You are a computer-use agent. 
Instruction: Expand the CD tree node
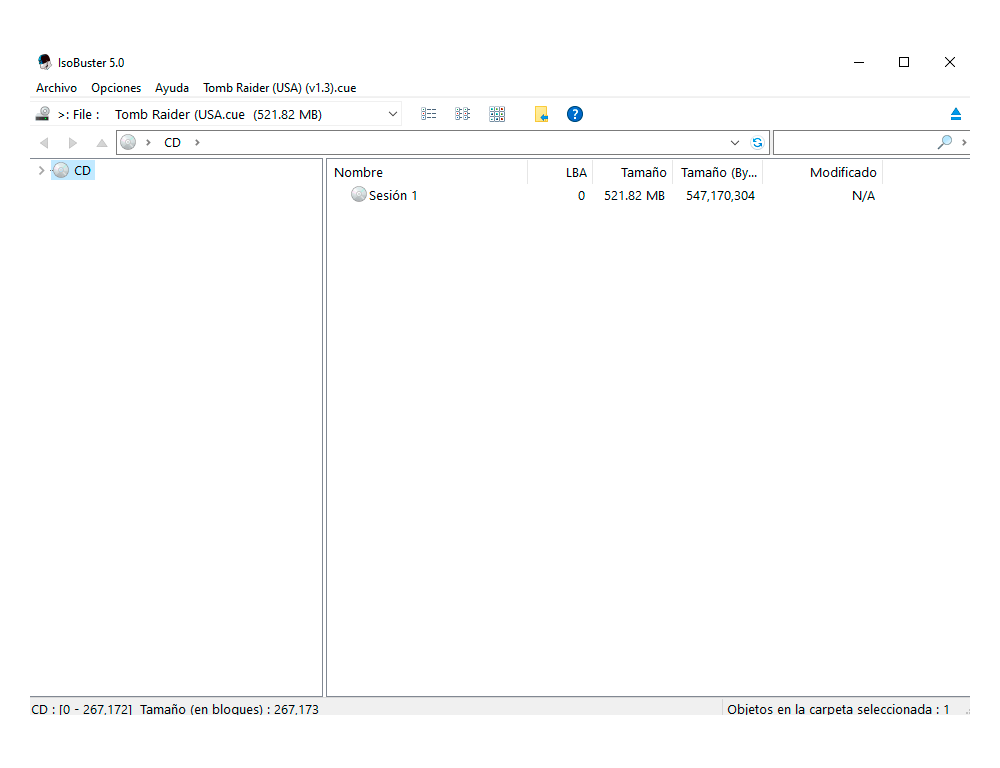[x=41, y=170]
